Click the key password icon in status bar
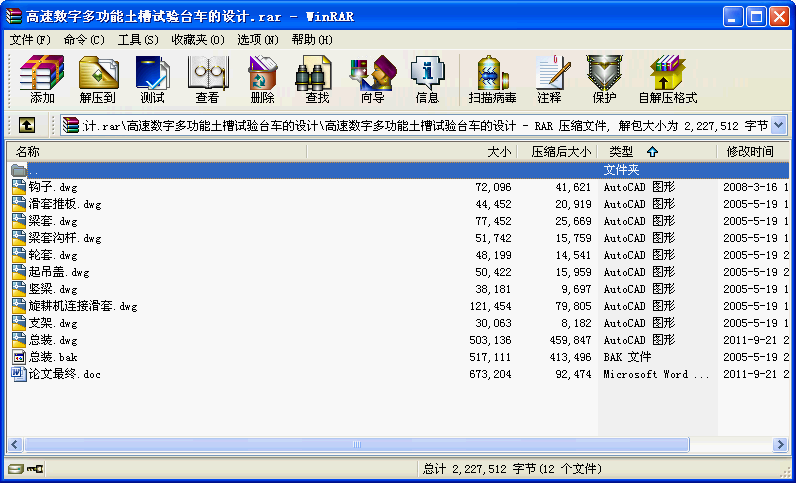Screen dimensions: 796x483 pos(35,468)
